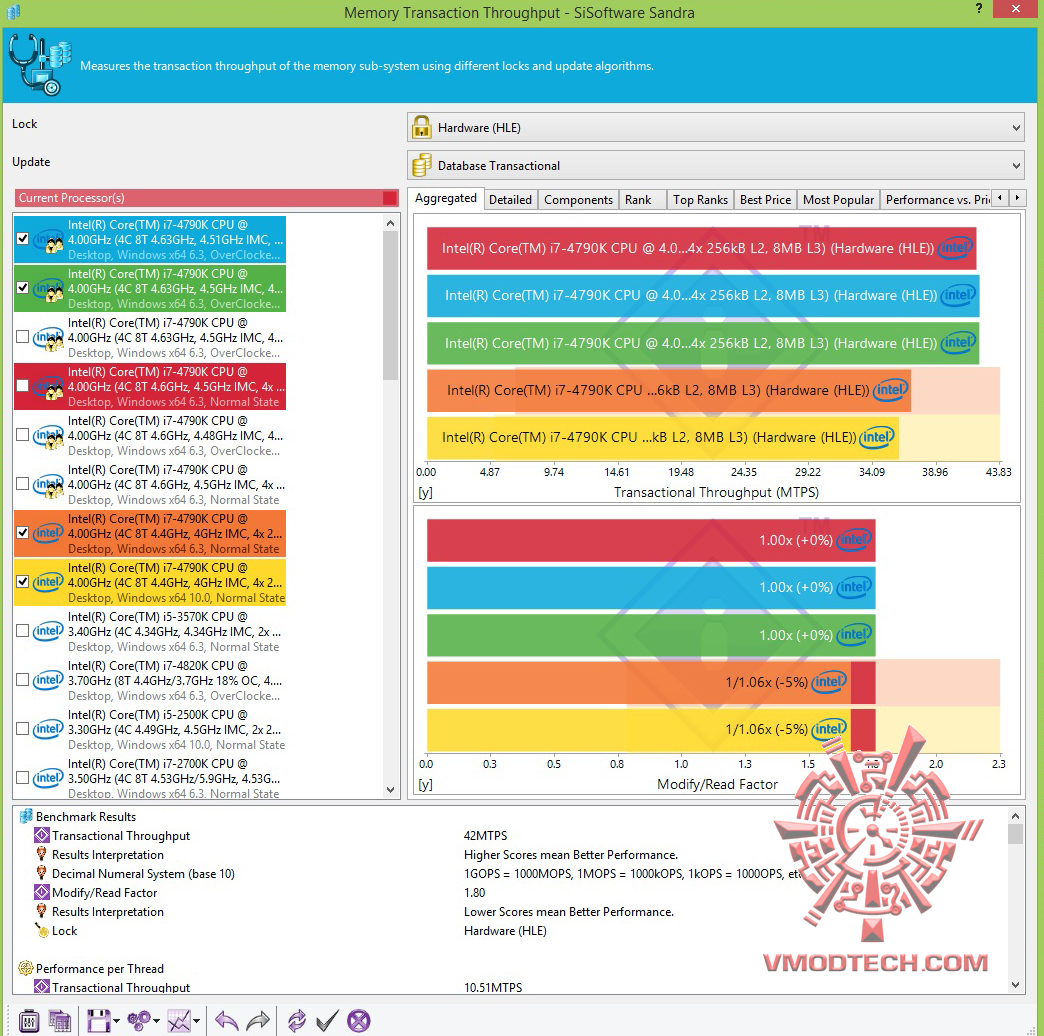Select the Aggregated tab

coord(445,198)
